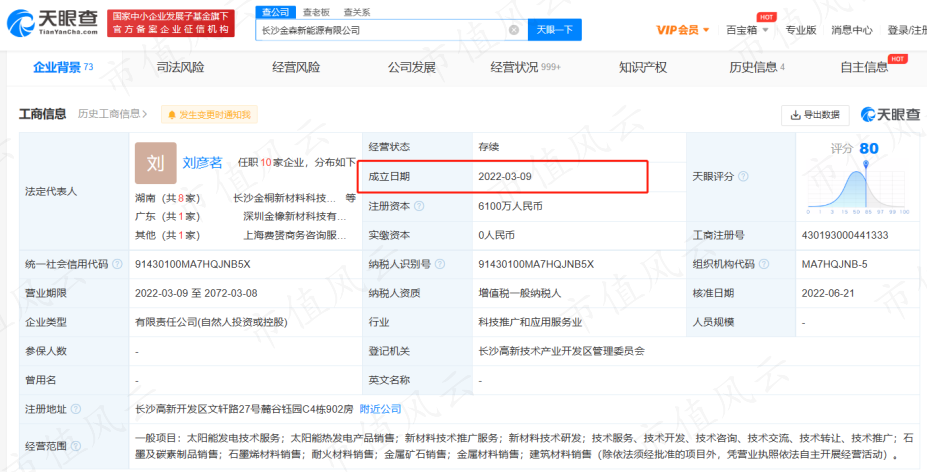Click the 导出数据 export button
Viewport: 927px width, 472px height.
point(815,115)
